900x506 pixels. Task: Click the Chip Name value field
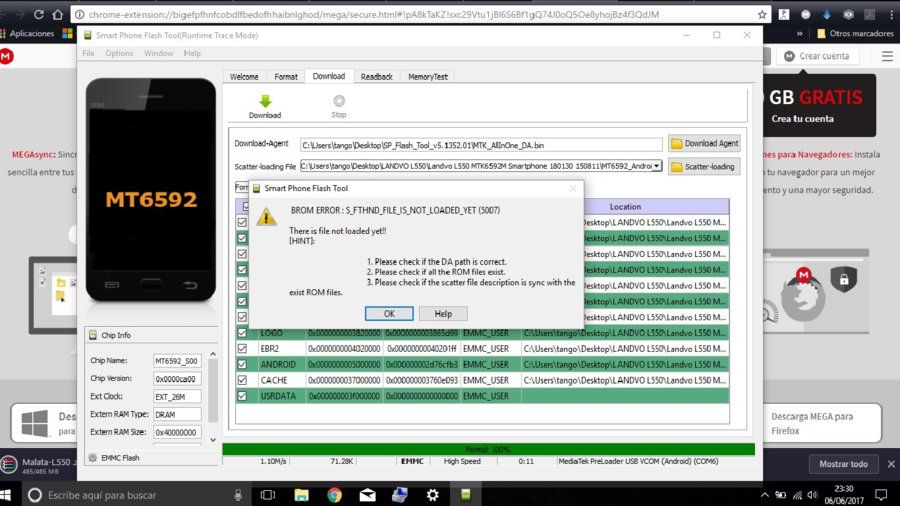(177, 361)
